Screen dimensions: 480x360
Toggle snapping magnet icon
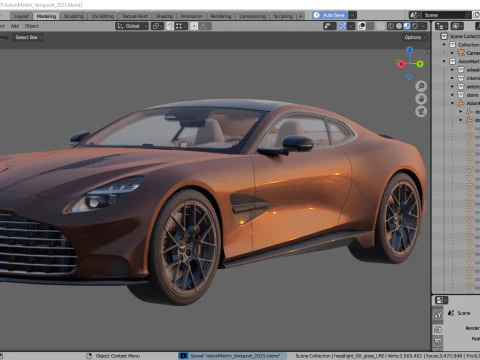(x=170, y=26)
